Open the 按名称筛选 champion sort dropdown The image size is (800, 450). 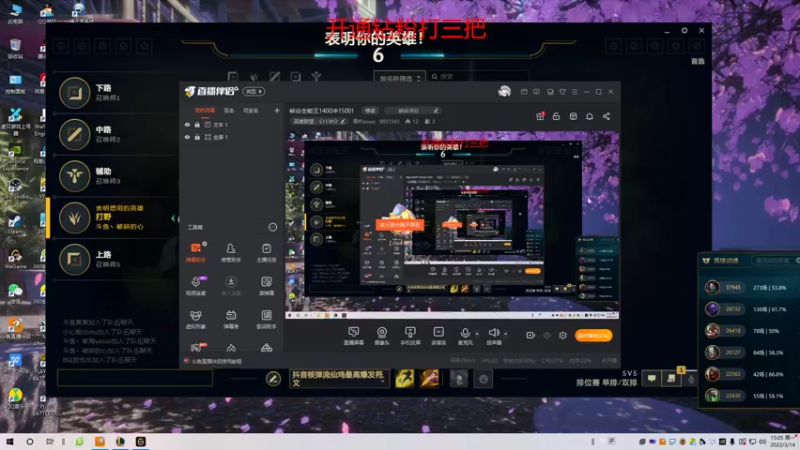coord(400,78)
